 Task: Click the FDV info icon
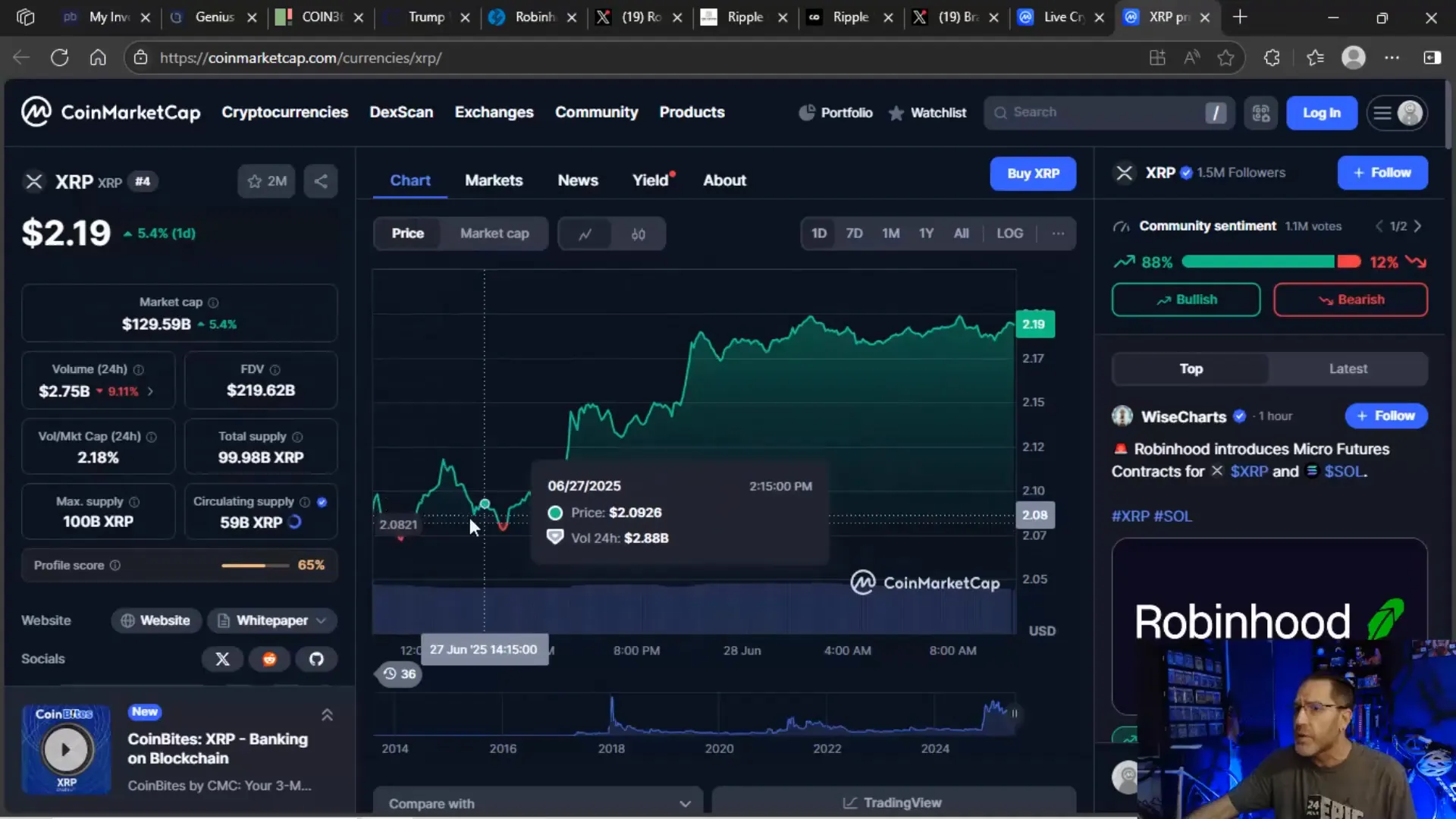[275, 369]
